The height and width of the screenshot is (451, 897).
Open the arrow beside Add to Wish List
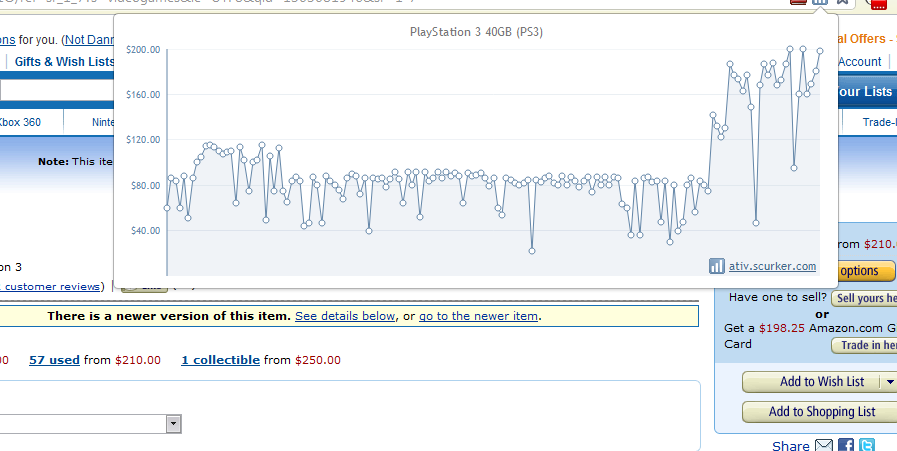(889, 382)
